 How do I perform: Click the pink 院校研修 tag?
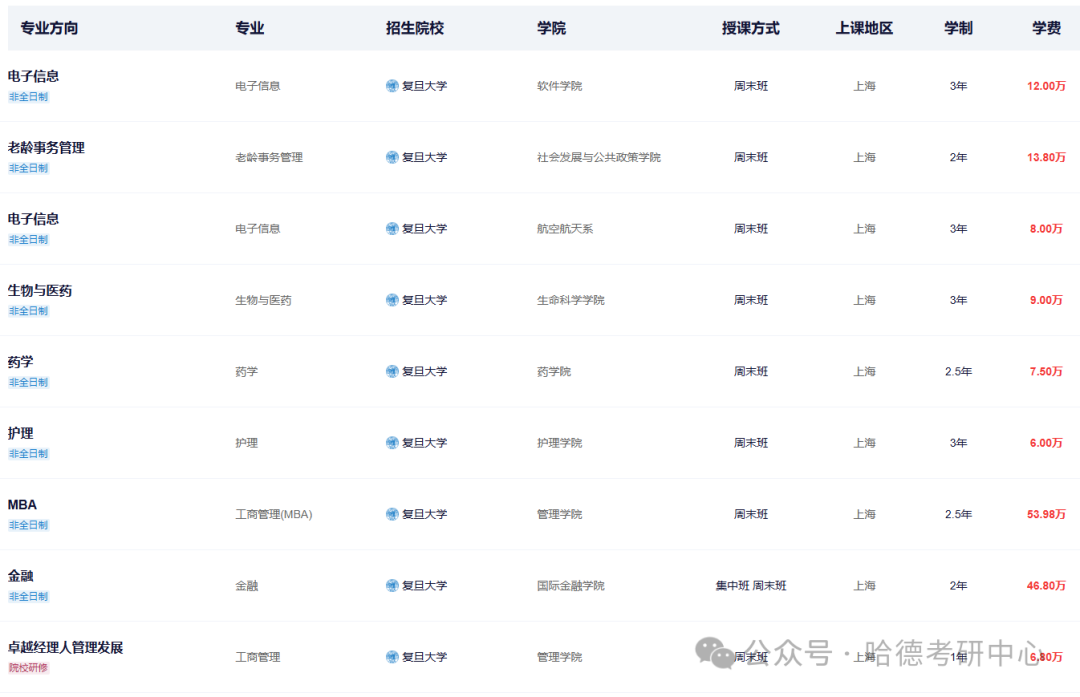coord(28,668)
